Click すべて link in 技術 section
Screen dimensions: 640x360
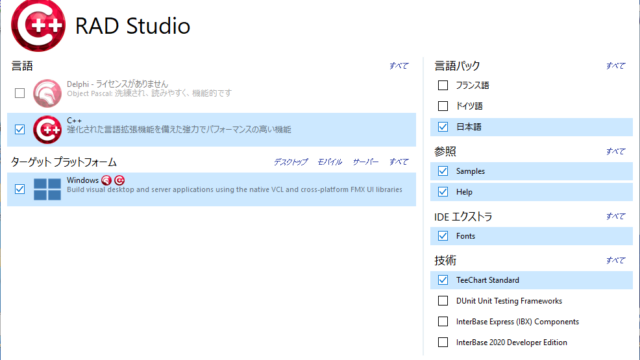pos(616,260)
